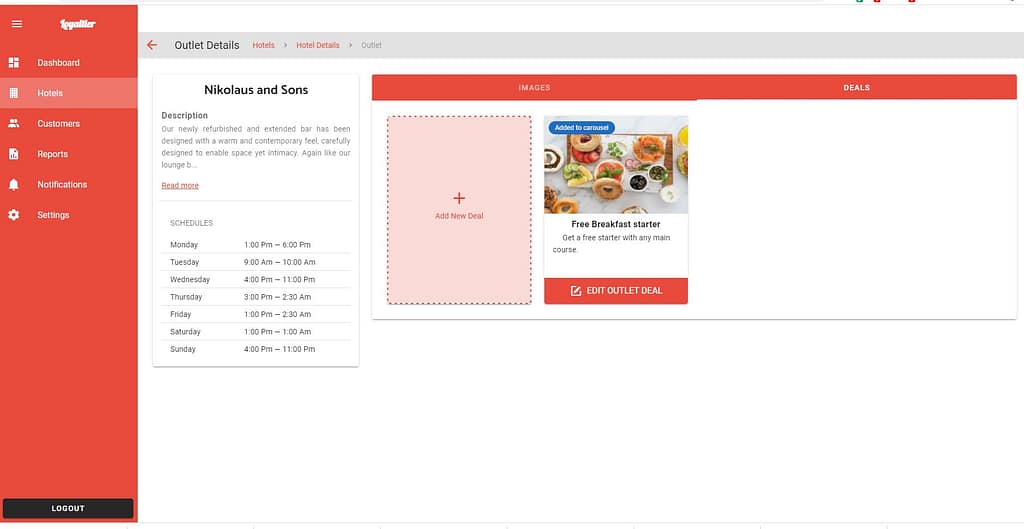
Task: Open Hotel Details breadcrumb link
Action: click(x=318, y=45)
